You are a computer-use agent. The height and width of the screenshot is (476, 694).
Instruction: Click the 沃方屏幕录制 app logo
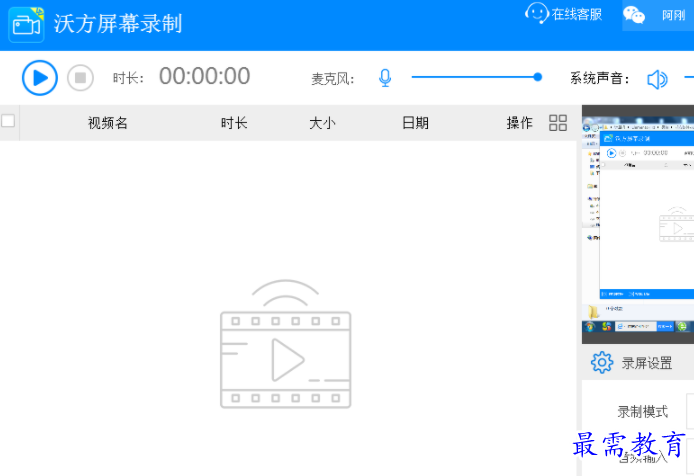26,24
